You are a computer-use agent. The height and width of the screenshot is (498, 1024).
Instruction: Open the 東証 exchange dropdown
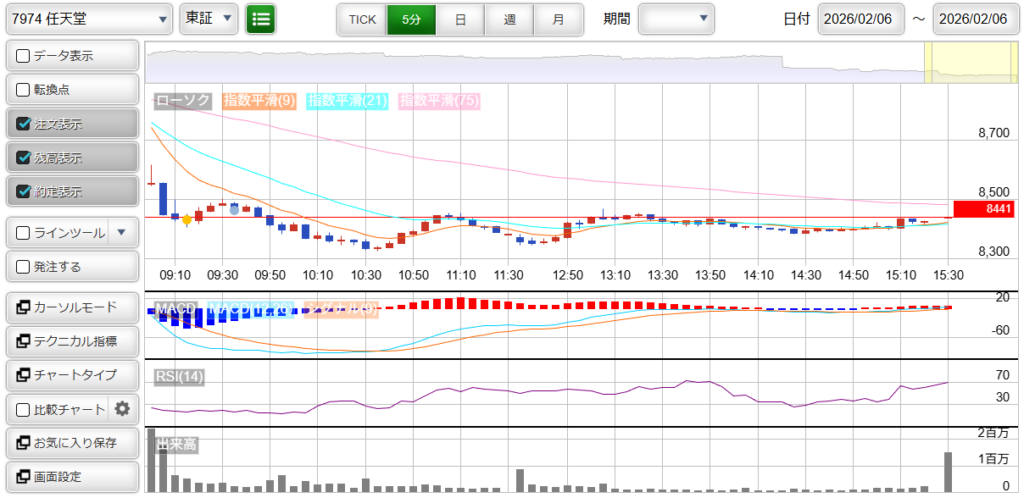pos(209,19)
